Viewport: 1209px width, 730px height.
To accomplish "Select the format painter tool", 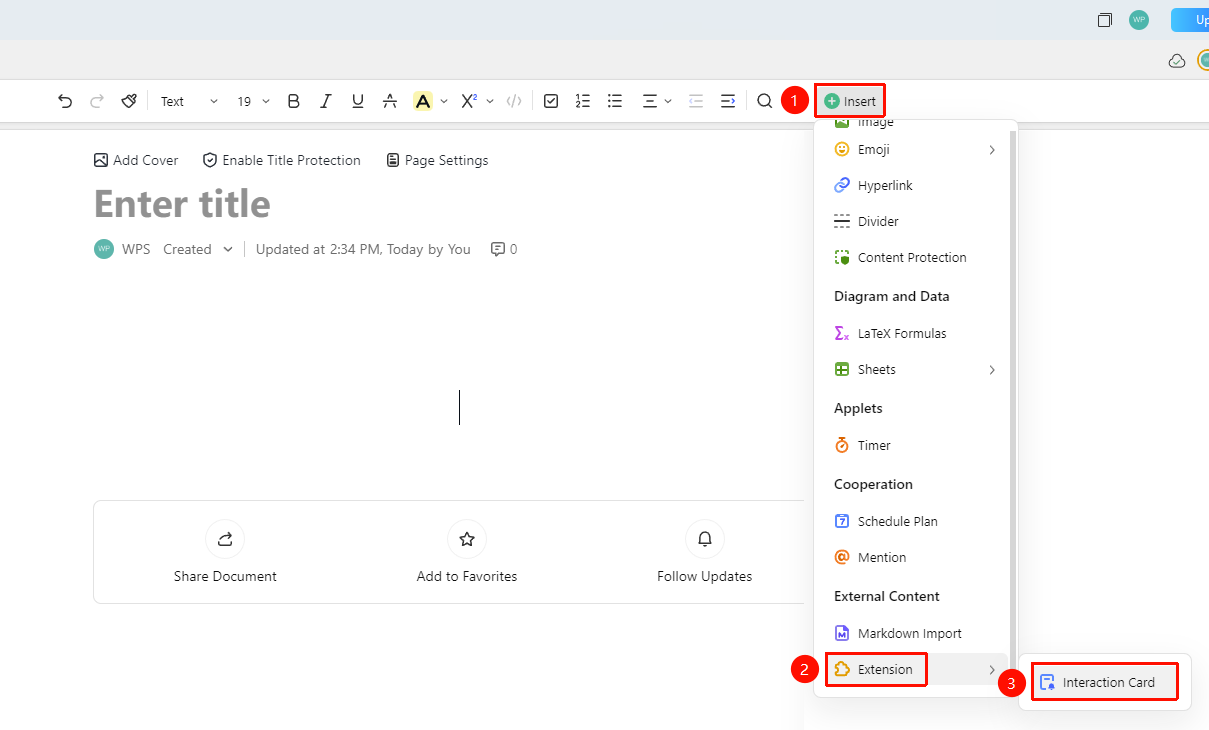I will coord(129,101).
